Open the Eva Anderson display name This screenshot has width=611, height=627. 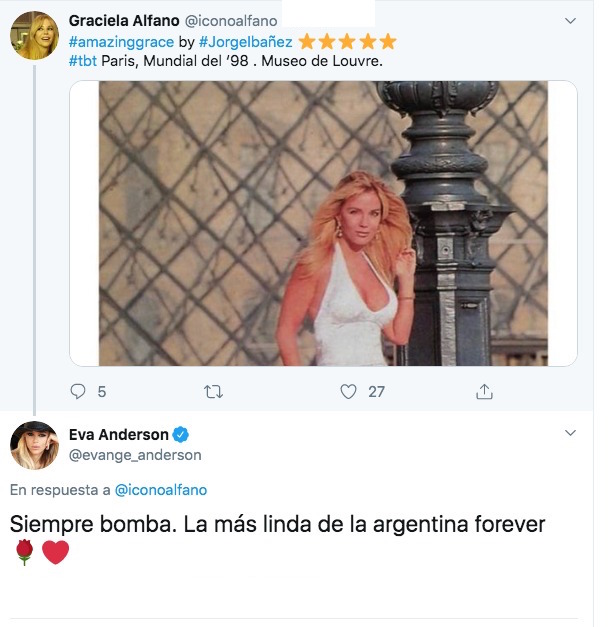tap(118, 434)
